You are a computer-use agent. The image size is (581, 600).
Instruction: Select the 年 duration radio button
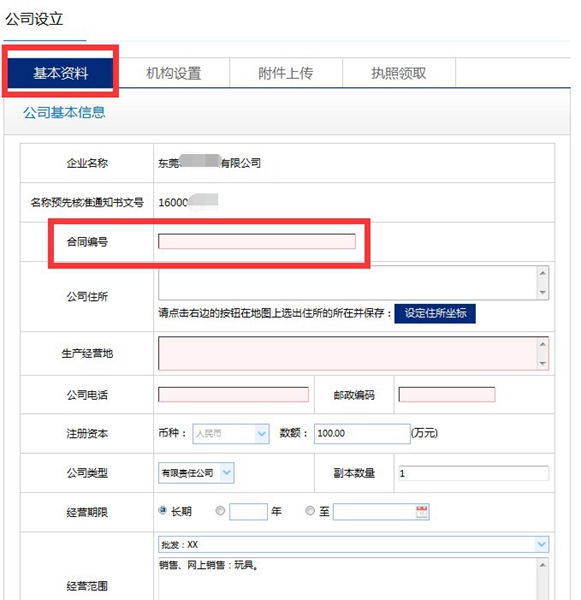pos(220,511)
